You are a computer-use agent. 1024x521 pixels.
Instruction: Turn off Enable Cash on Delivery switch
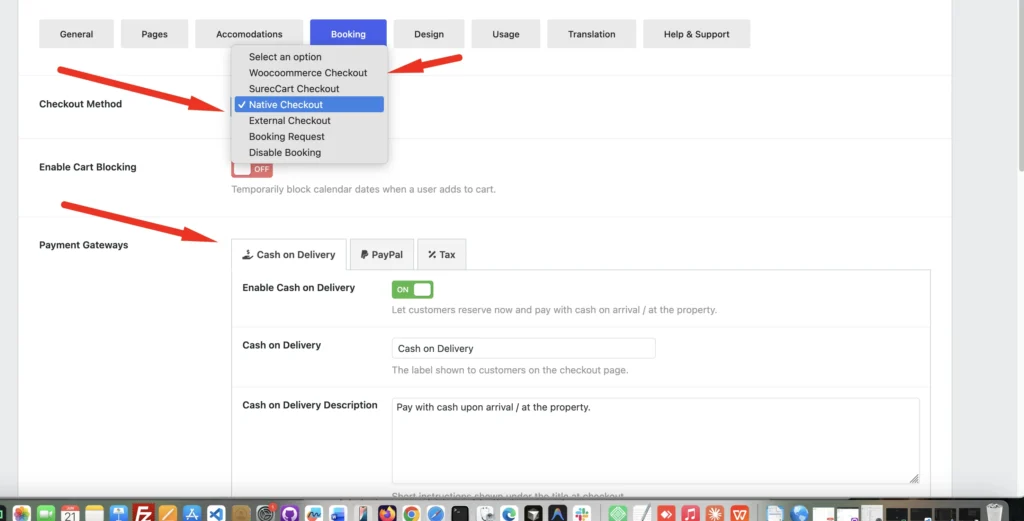[x=412, y=289]
